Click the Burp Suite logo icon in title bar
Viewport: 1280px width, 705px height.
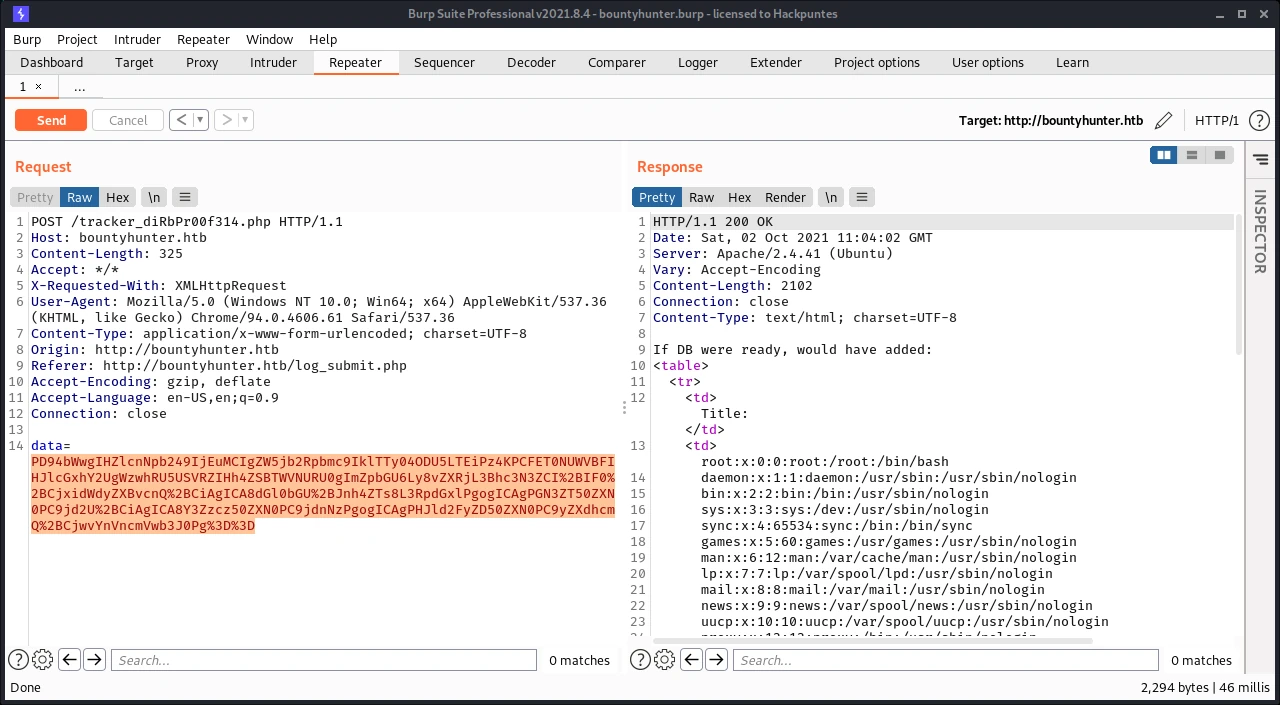21,14
